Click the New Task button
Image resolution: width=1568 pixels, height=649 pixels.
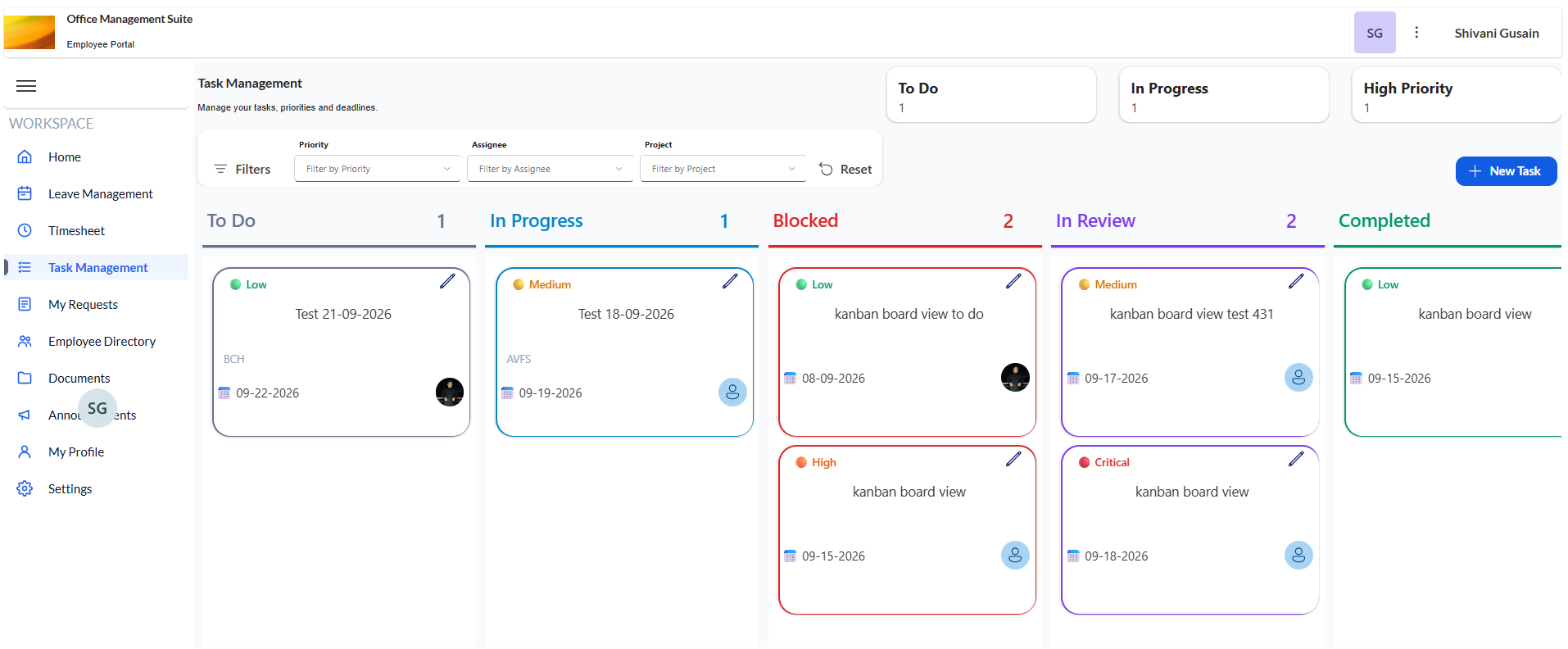1506,171
